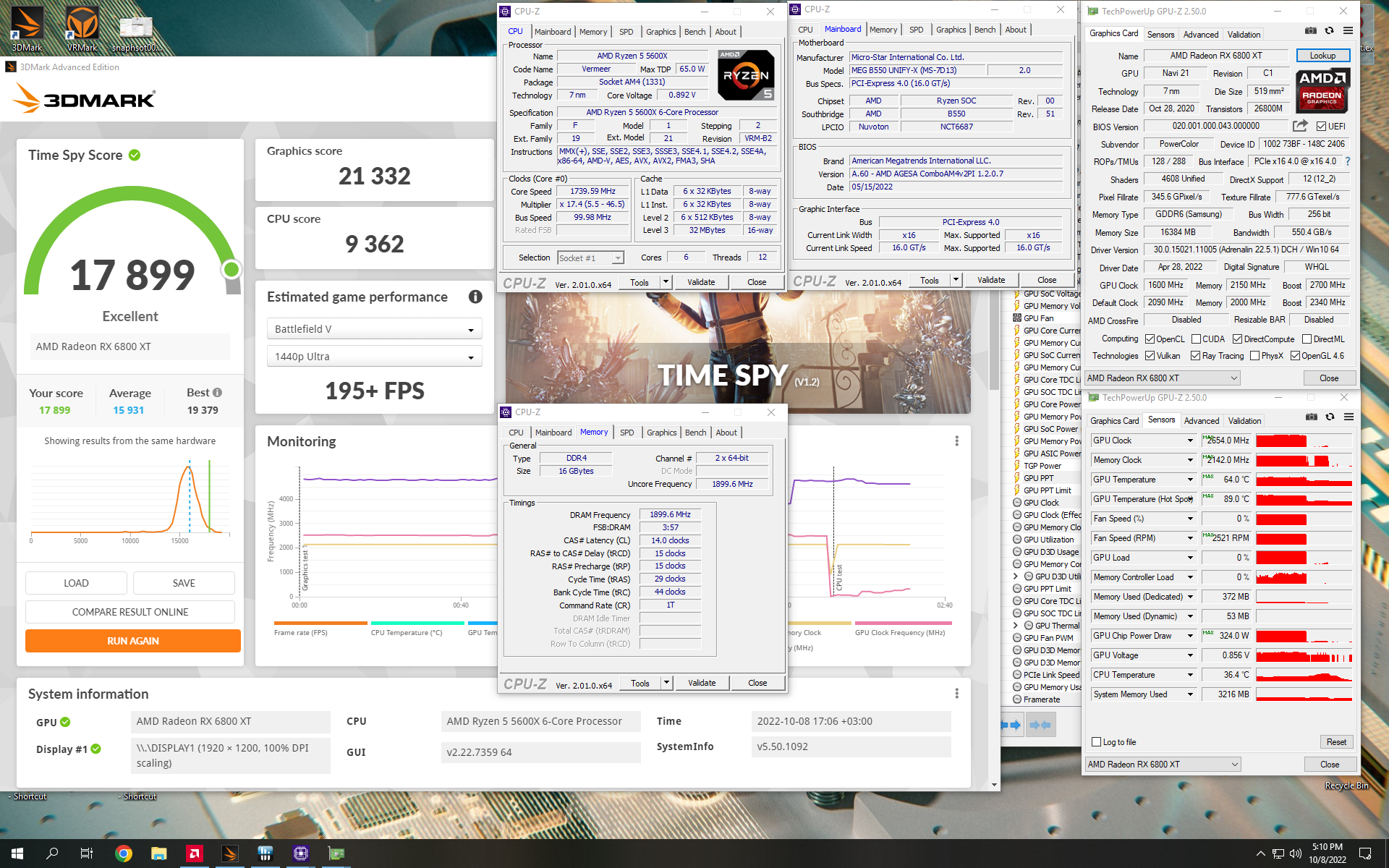Screen dimensions: 1389x868
Task: Click the info icon beside Estimated game performance
Action: 475,297
